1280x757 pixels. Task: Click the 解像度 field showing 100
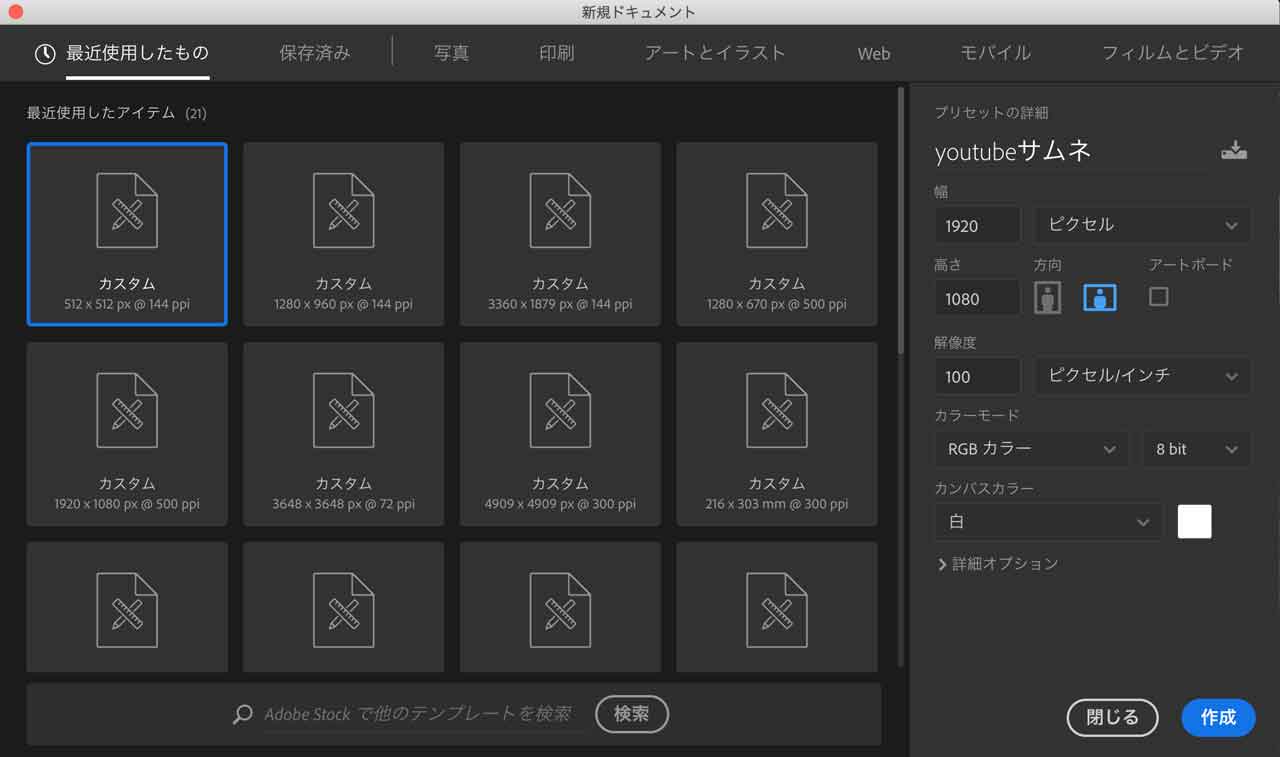point(978,376)
